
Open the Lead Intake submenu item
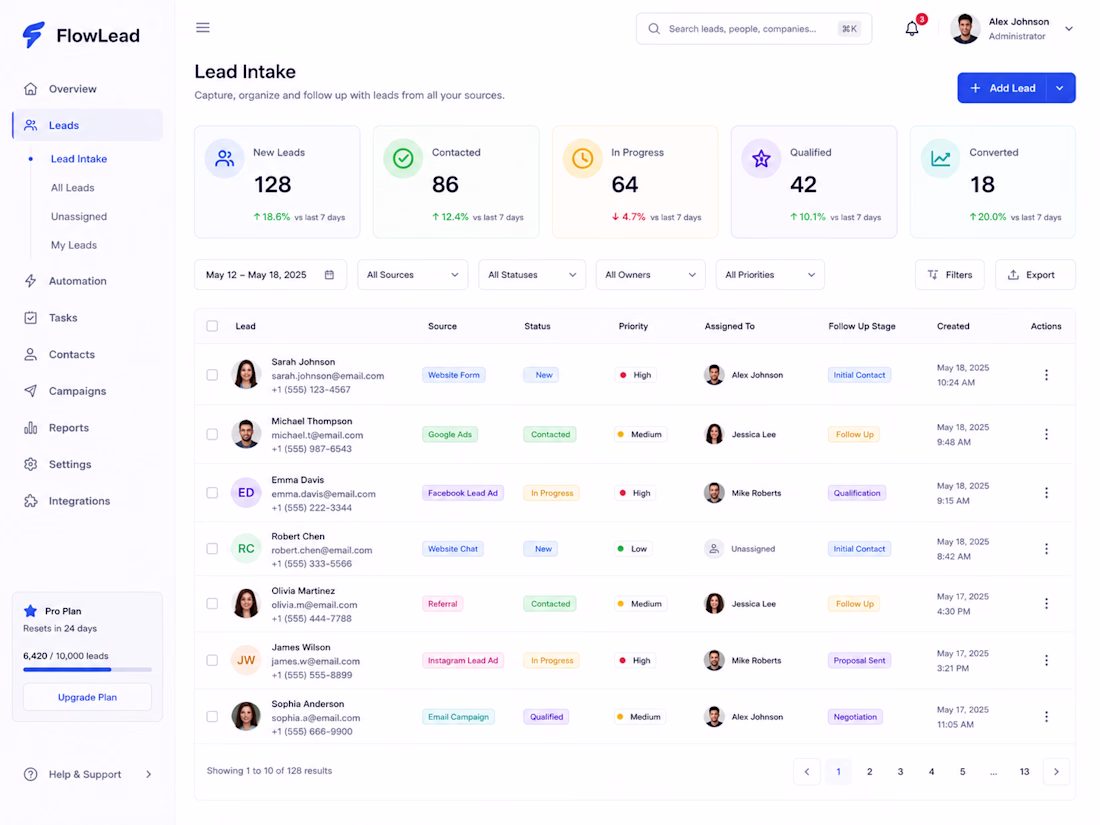pos(79,159)
